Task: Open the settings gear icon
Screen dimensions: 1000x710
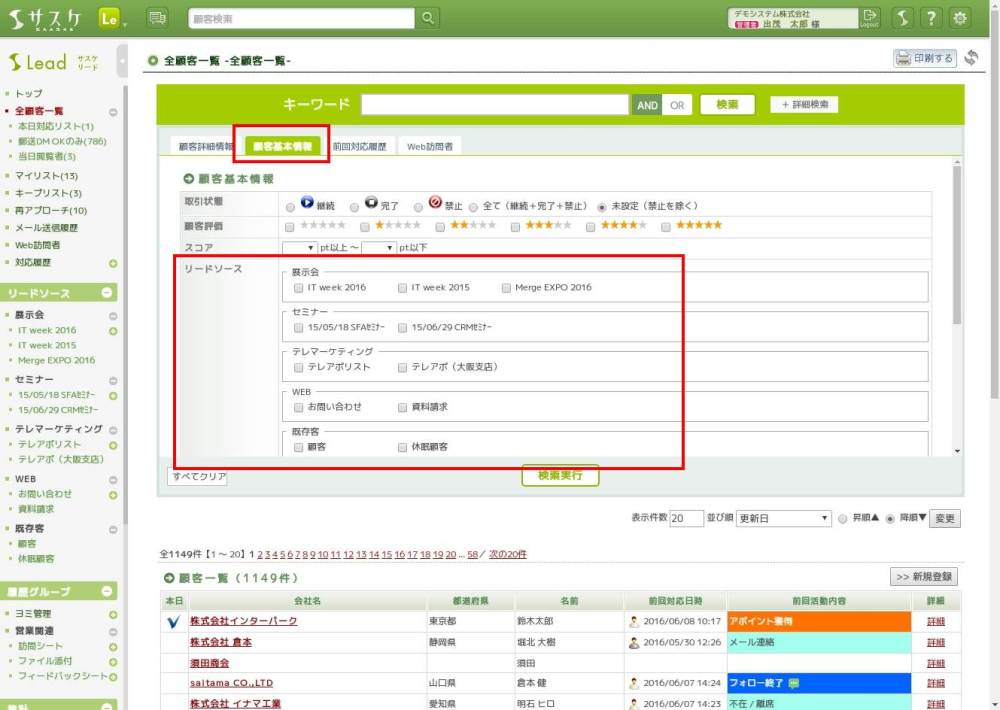Action: tap(960, 18)
